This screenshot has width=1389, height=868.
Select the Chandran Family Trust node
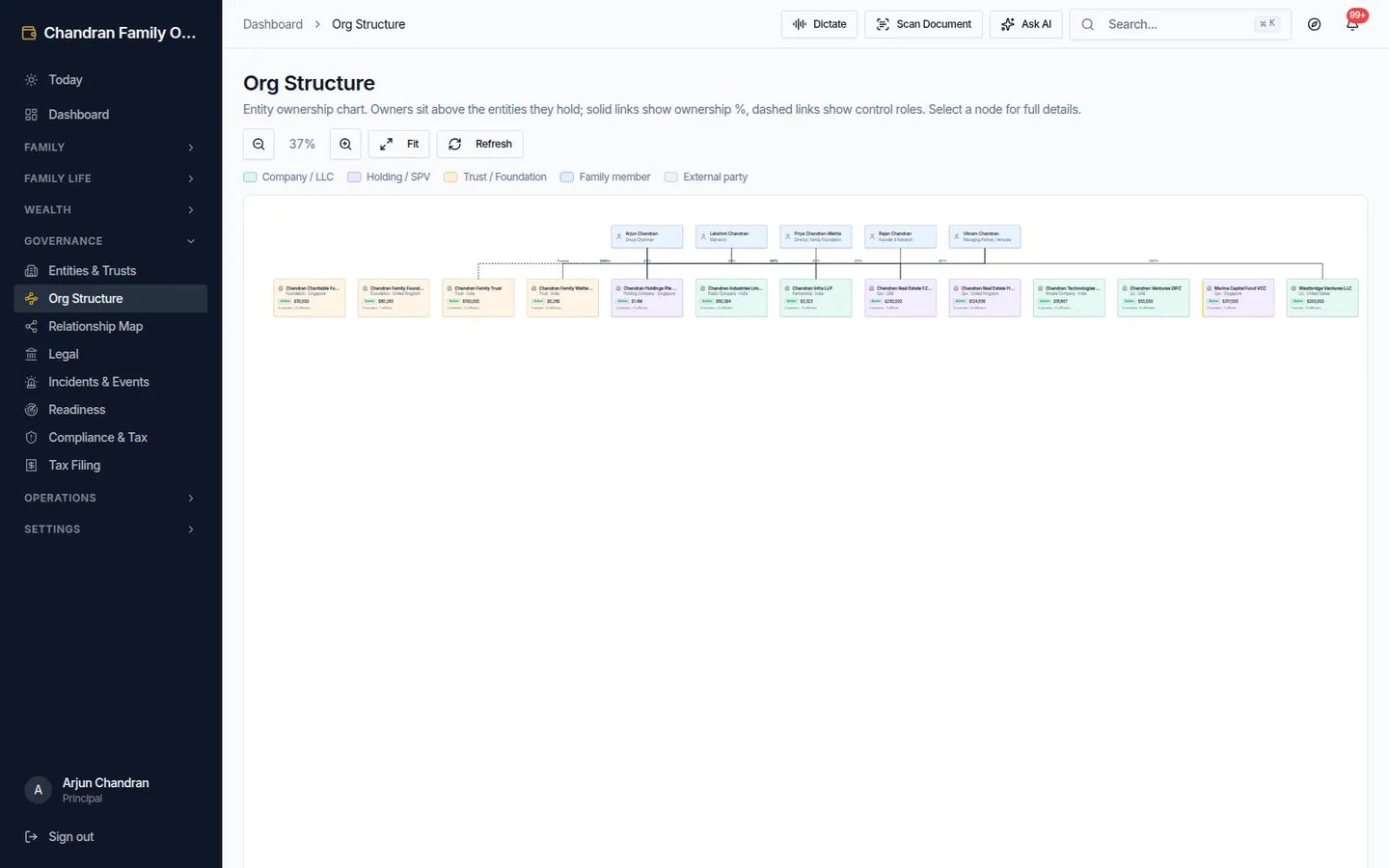[478, 298]
